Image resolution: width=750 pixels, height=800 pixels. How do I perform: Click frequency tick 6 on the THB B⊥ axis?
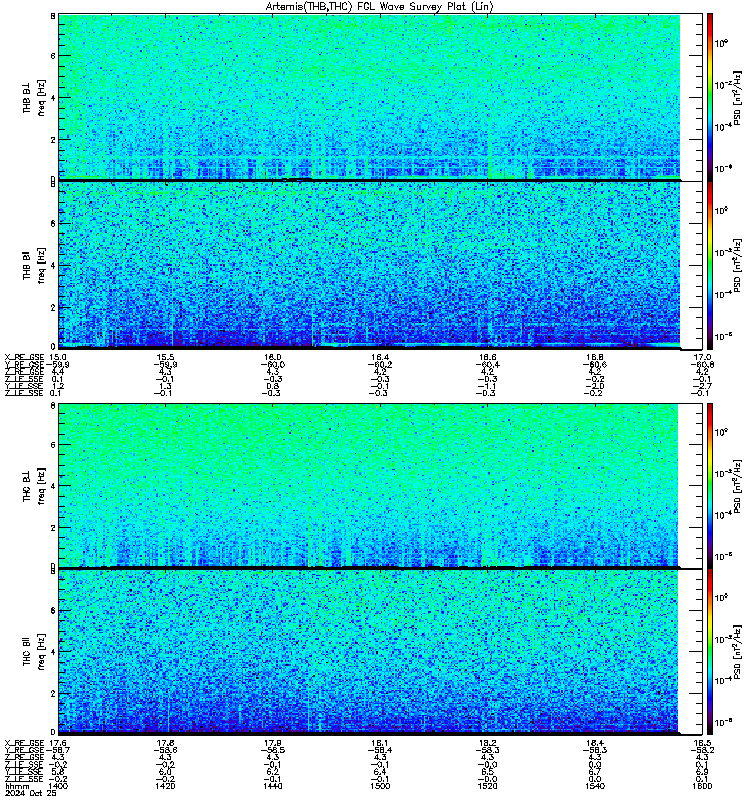click(53, 56)
